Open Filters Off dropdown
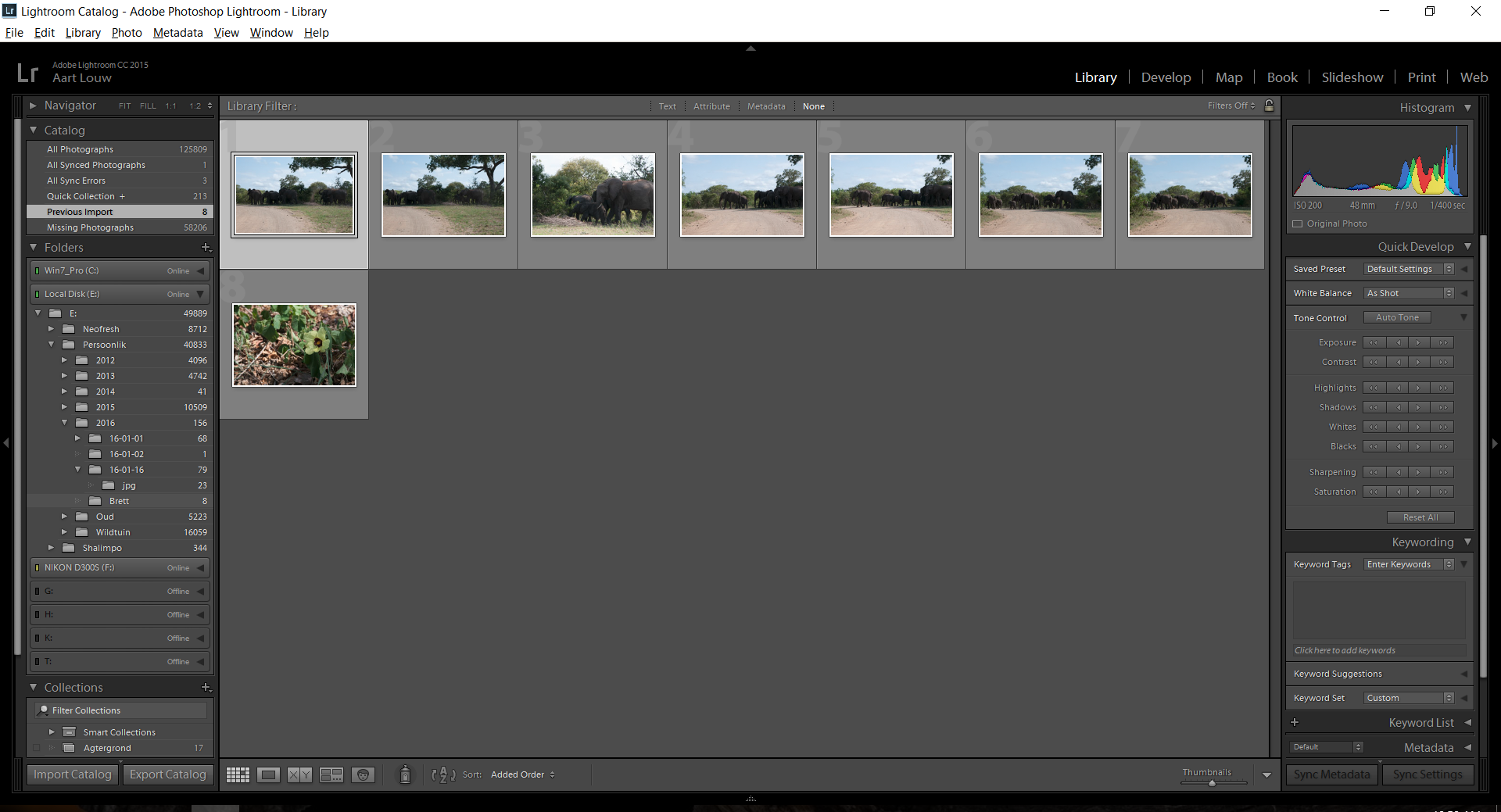This screenshot has height=812, width=1501. coord(1231,106)
